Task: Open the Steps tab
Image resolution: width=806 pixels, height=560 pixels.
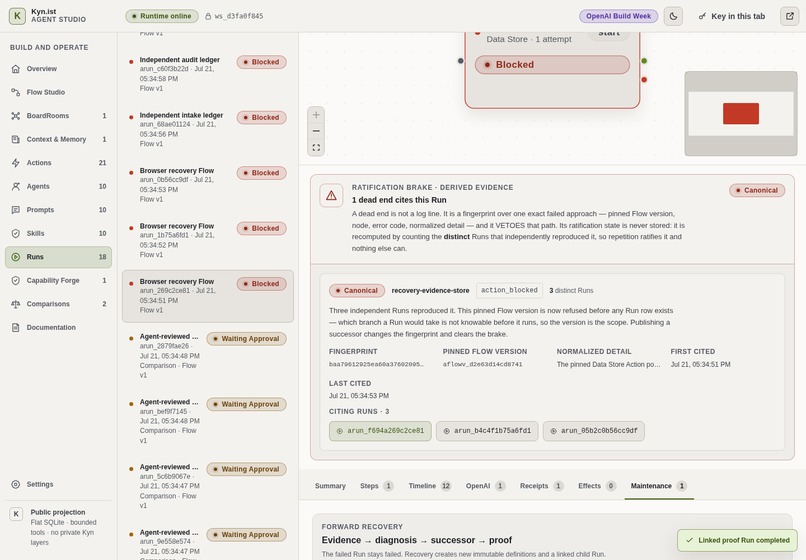Action: (376, 486)
